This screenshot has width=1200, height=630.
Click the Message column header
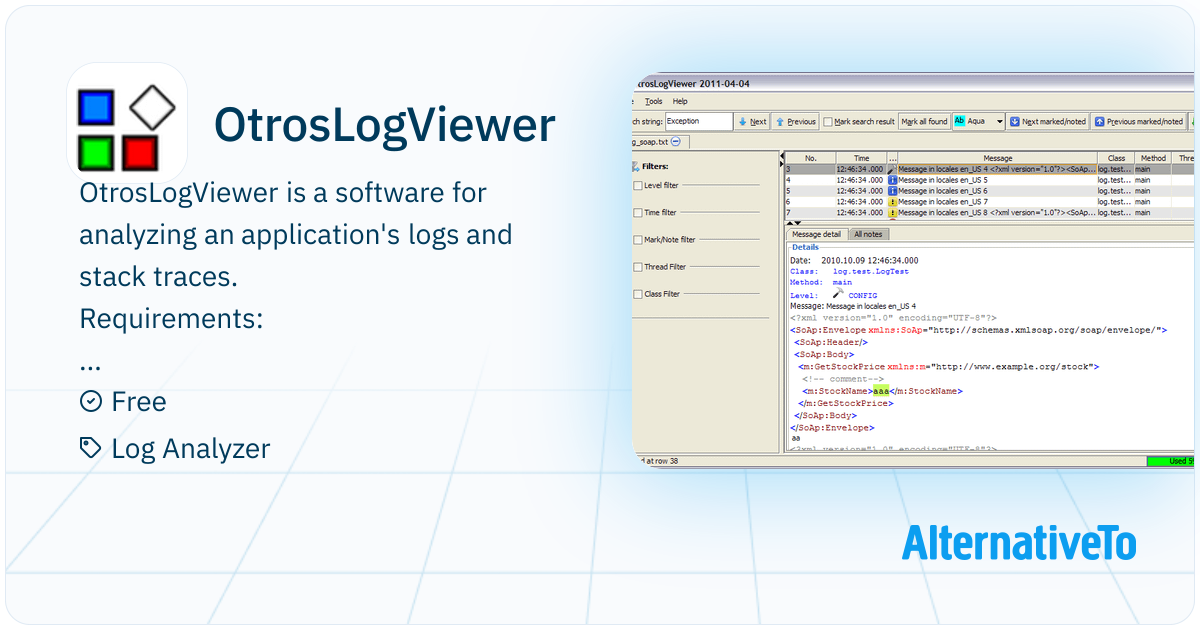click(x=997, y=158)
